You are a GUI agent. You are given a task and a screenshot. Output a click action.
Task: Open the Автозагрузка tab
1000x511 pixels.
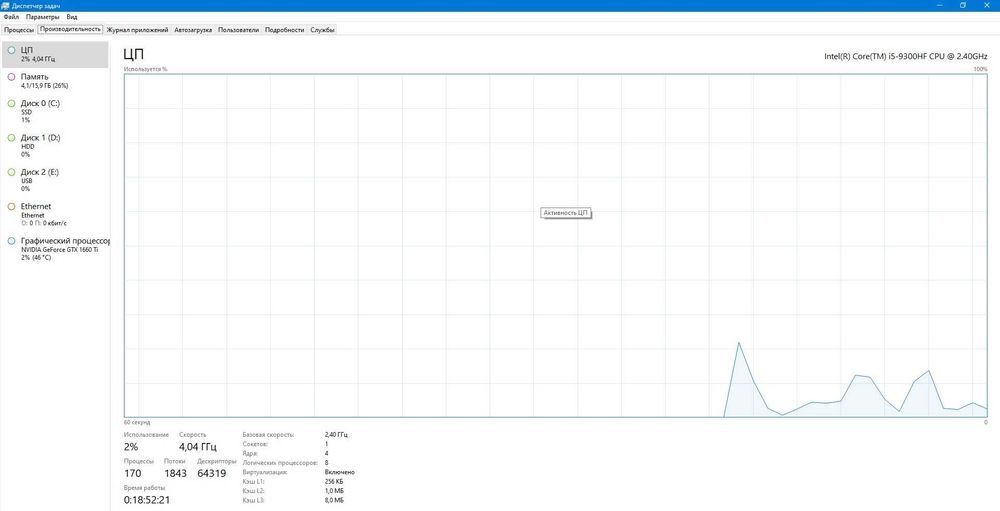193,30
